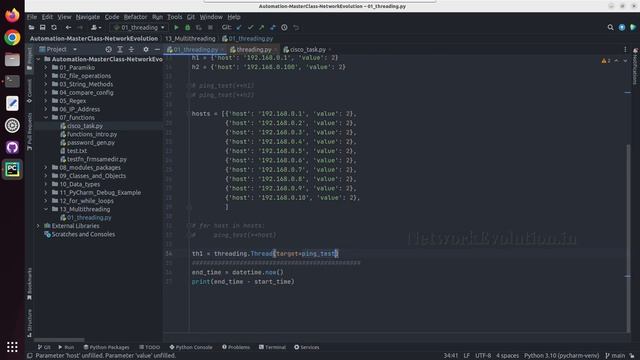Toggle the Commit tool window stripe button
The image size is (640, 360).
click(29, 91)
